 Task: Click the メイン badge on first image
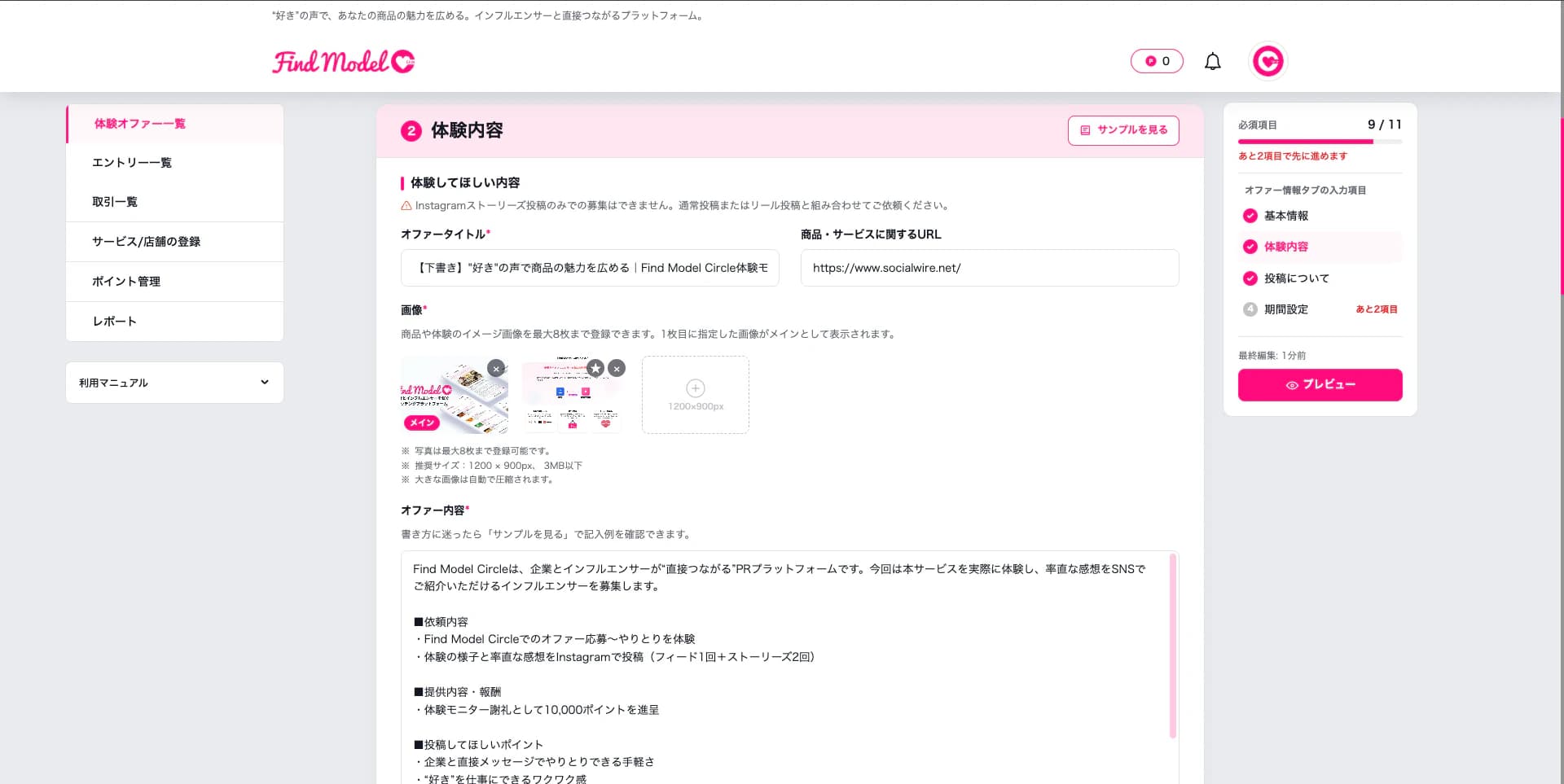[x=422, y=423]
